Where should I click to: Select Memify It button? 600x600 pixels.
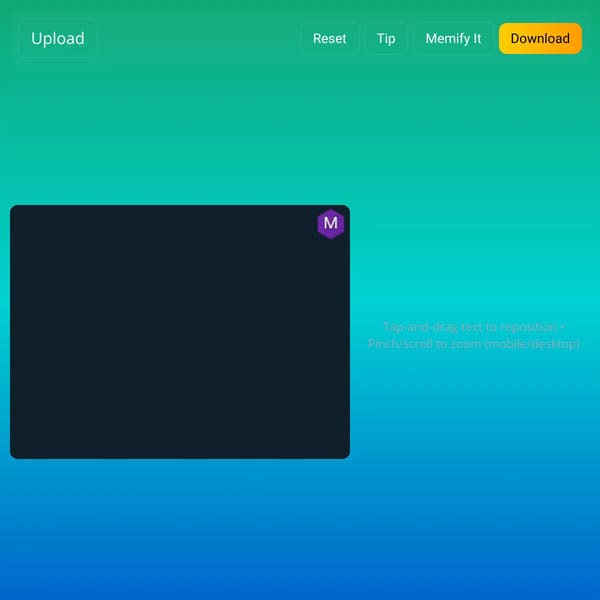[453, 39]
